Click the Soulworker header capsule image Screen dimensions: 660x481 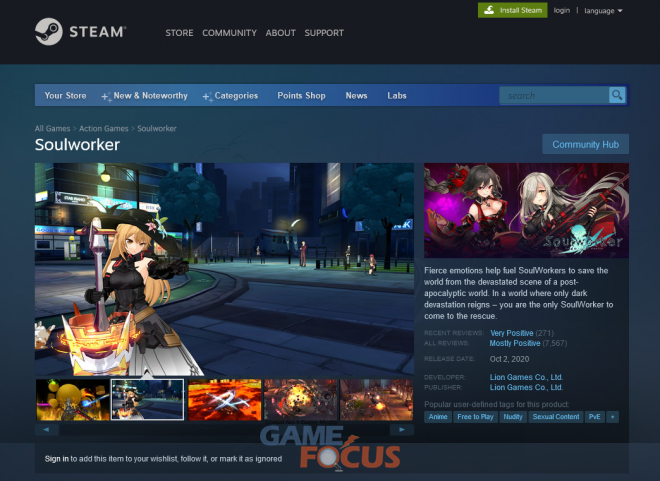(x=526, y=210)
